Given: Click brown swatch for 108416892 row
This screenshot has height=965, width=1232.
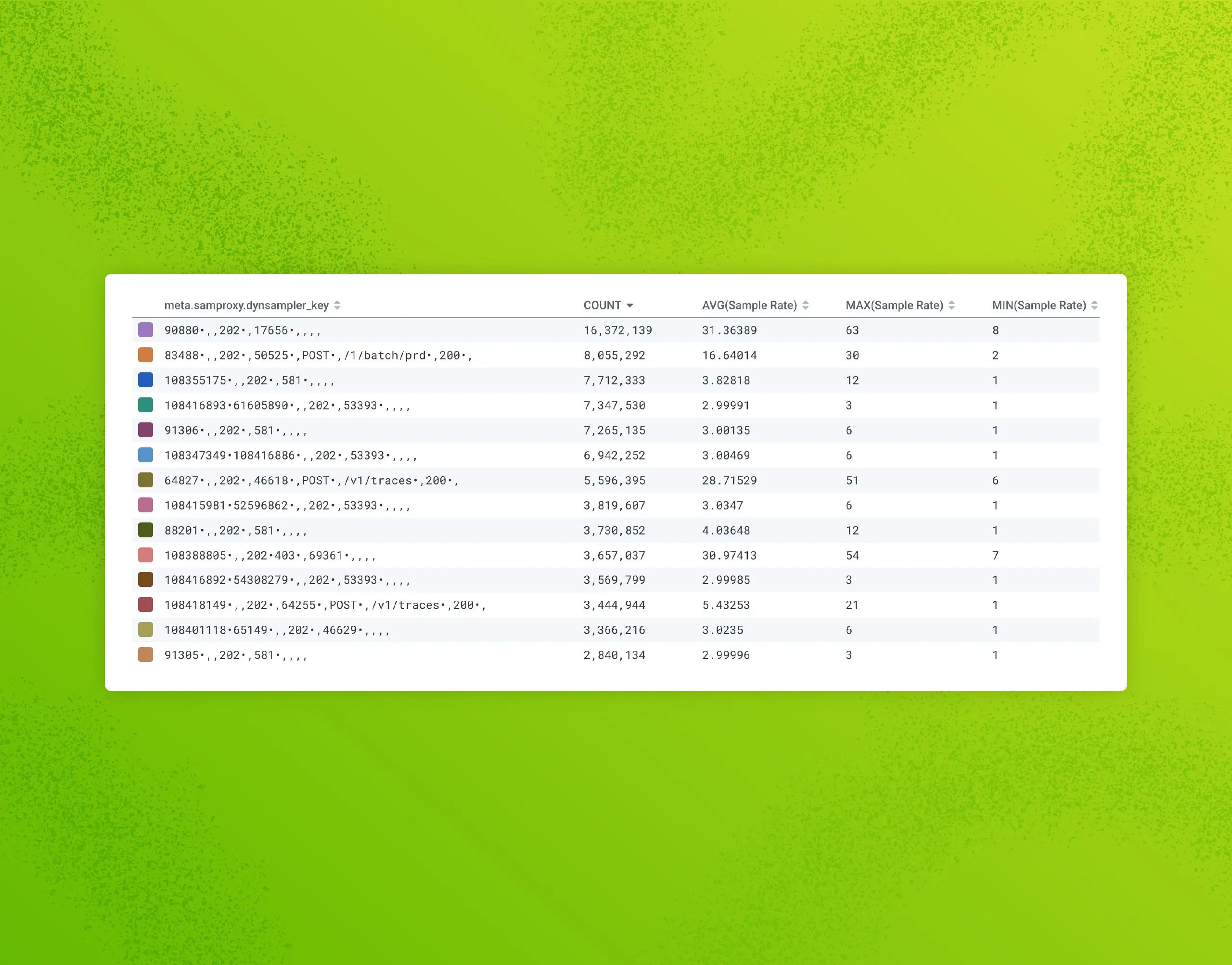Looking at the screenshot, I should tap(145, 579).
